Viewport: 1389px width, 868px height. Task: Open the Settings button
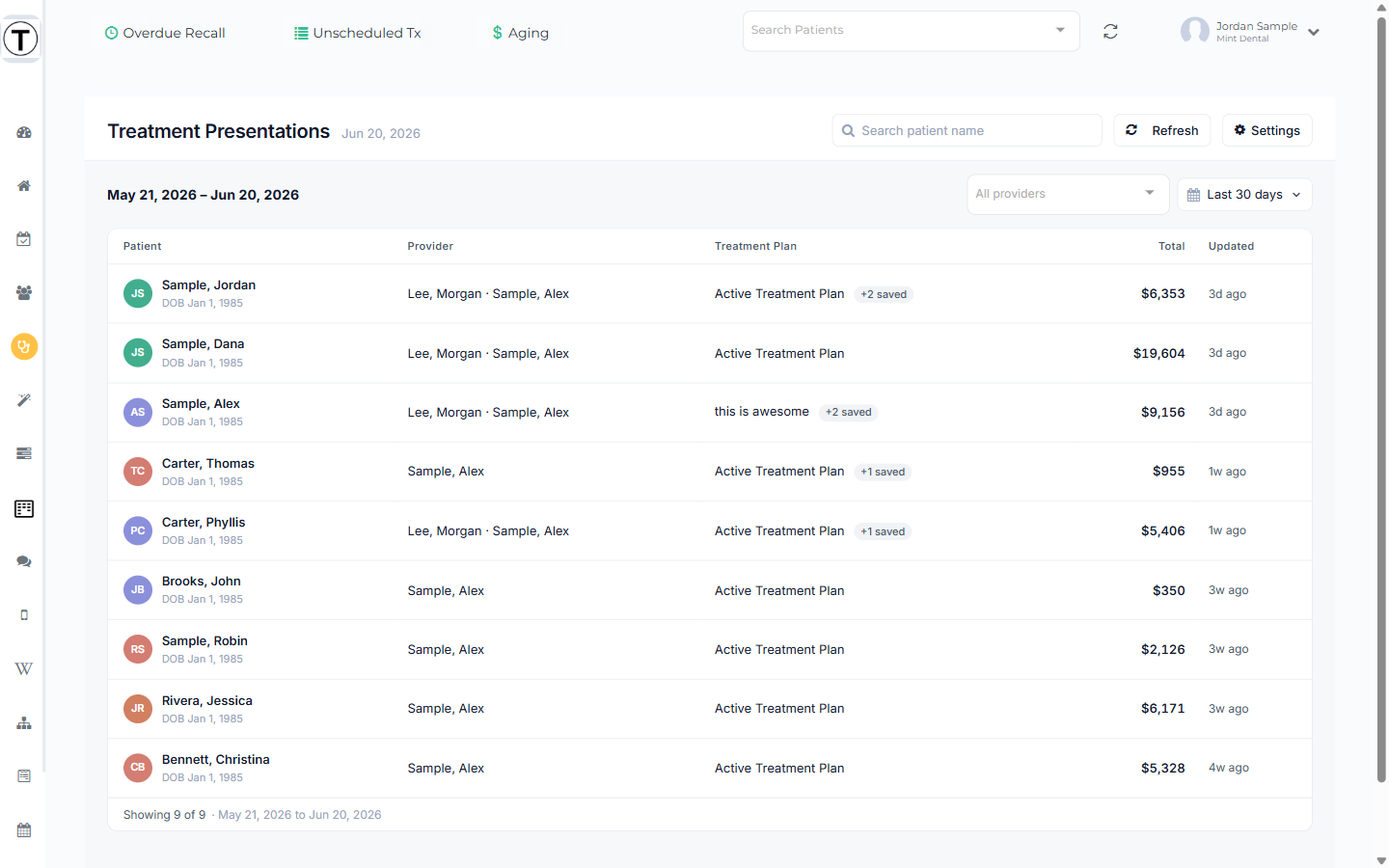point(1267,130)
